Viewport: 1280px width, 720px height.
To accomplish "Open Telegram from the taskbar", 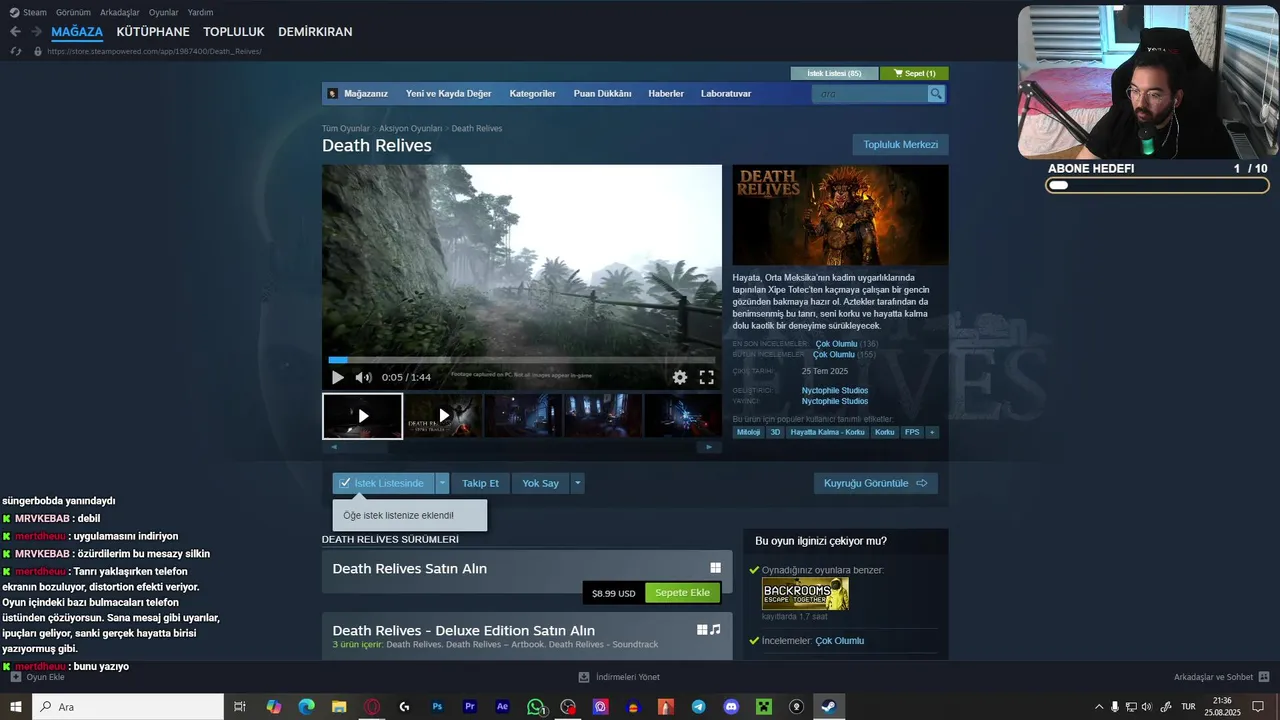I will 698,707.
